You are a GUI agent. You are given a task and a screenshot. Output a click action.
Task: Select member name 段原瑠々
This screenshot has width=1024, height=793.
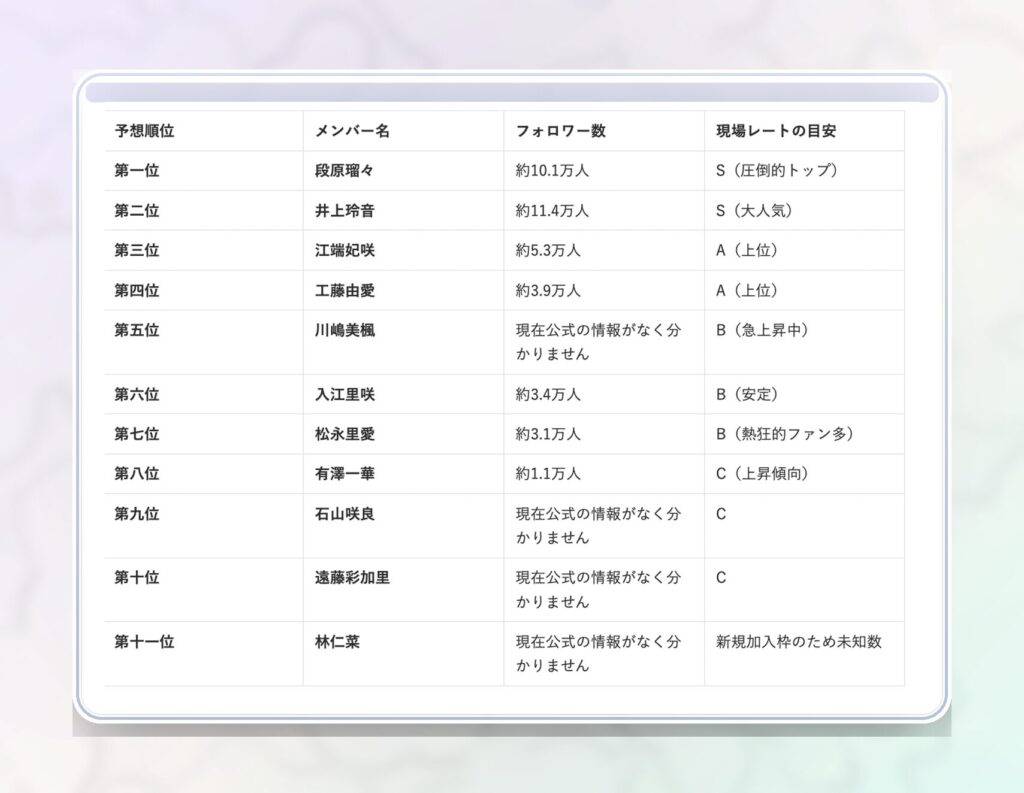coord(345,171)
